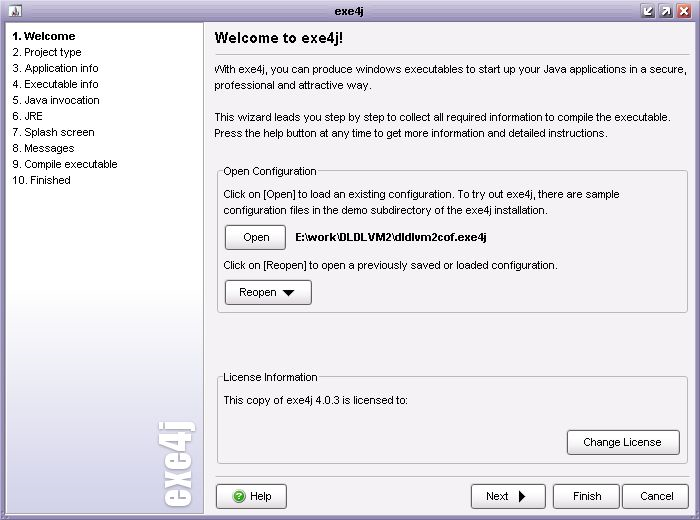Image resolution: width=700 pixels, height=520 pixels.
Task: Cancel the wizard
Action: (656, 496)
